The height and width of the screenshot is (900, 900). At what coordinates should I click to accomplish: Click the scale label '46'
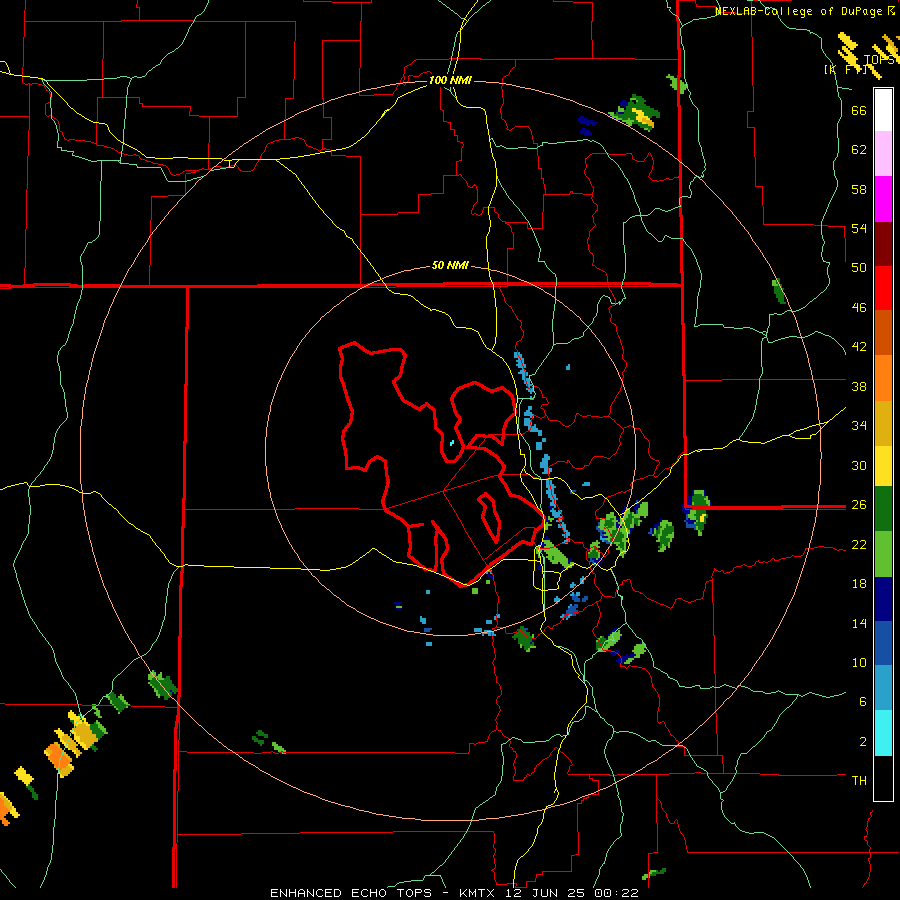tap(859, 308)
